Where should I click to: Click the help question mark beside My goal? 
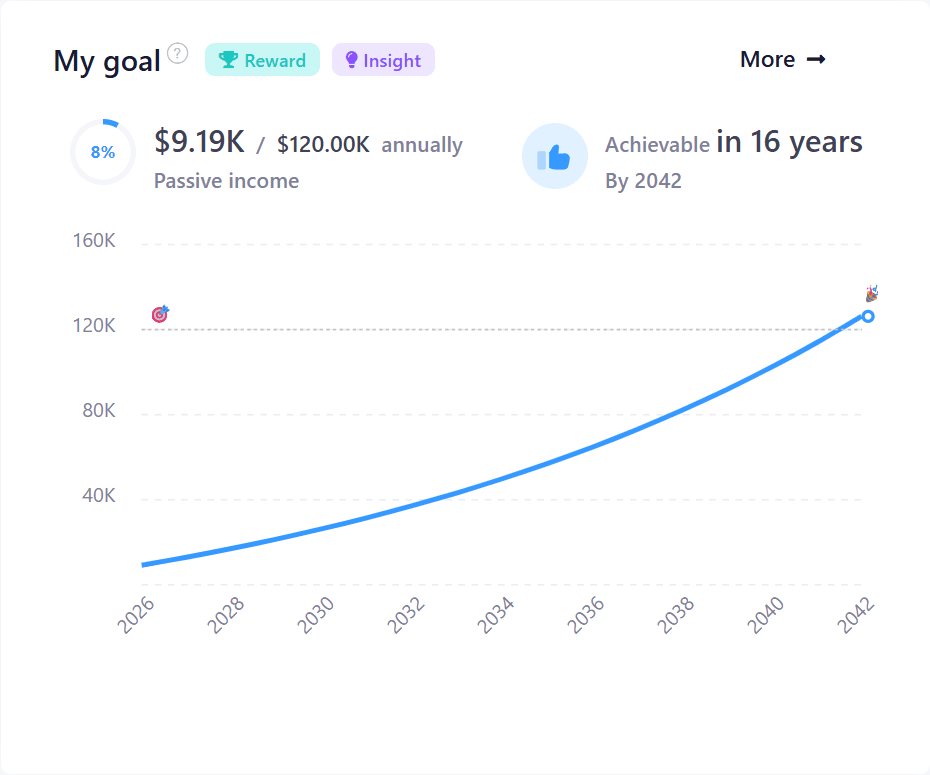tap(178, 54)
